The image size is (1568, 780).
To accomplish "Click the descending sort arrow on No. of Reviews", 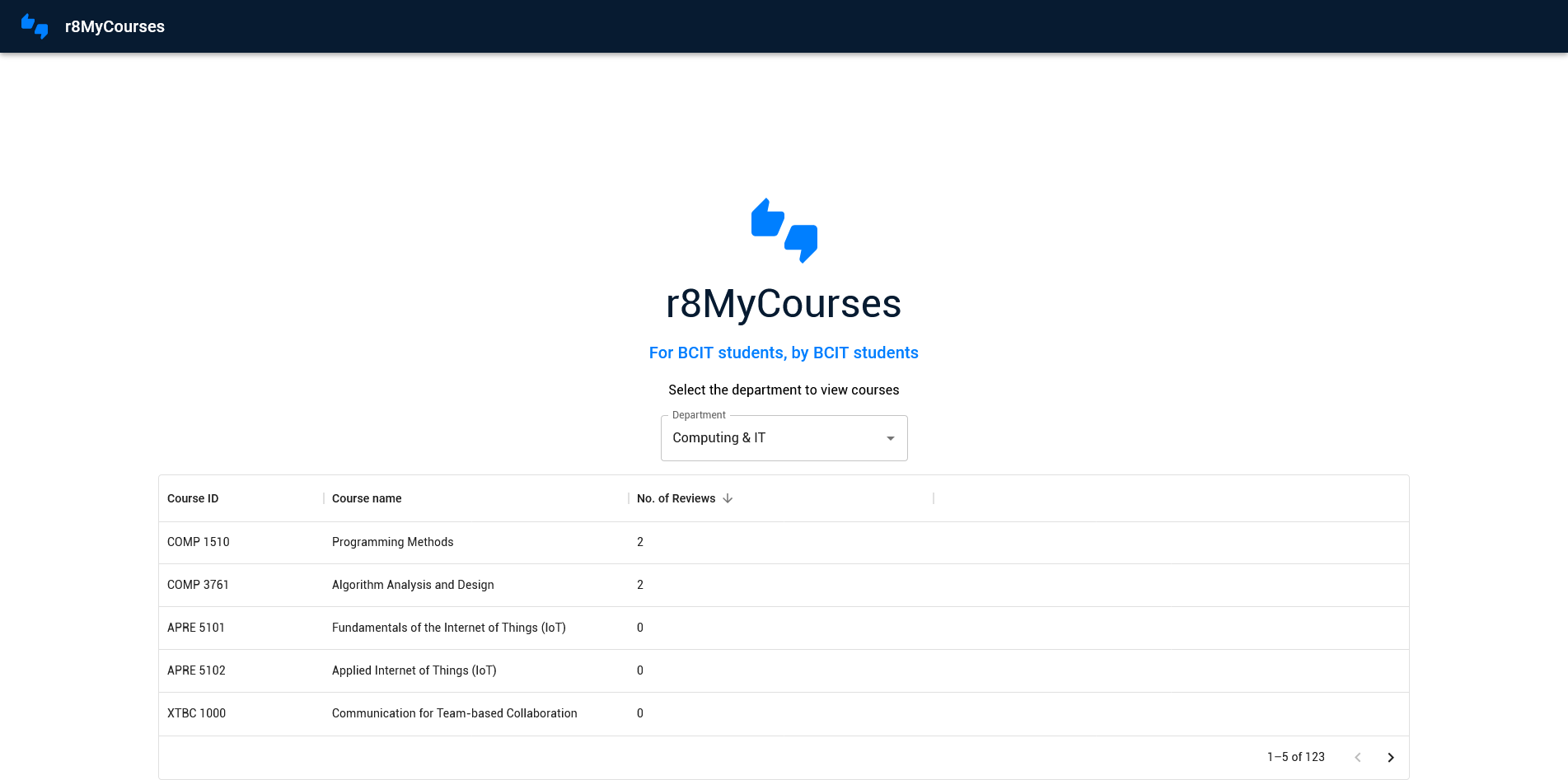I will coord(728,498).
